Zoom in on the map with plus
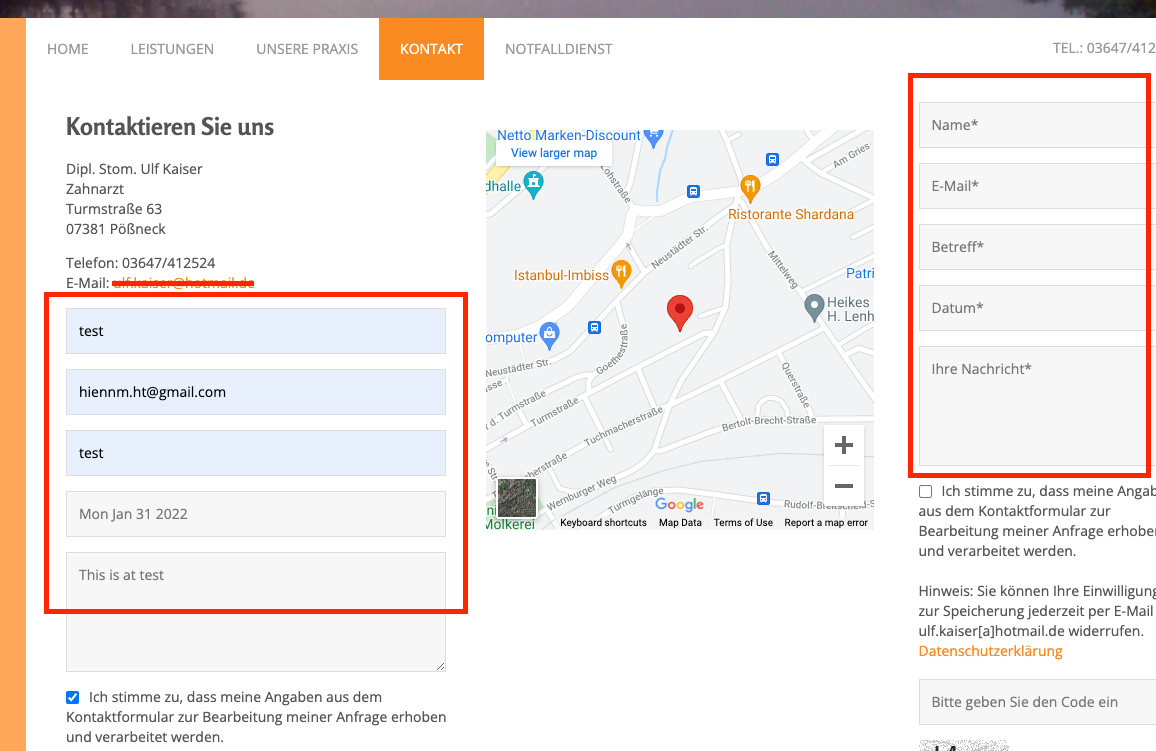This screenshot has width=1156, height=751. pyautogui.click(x=843, y=446)
